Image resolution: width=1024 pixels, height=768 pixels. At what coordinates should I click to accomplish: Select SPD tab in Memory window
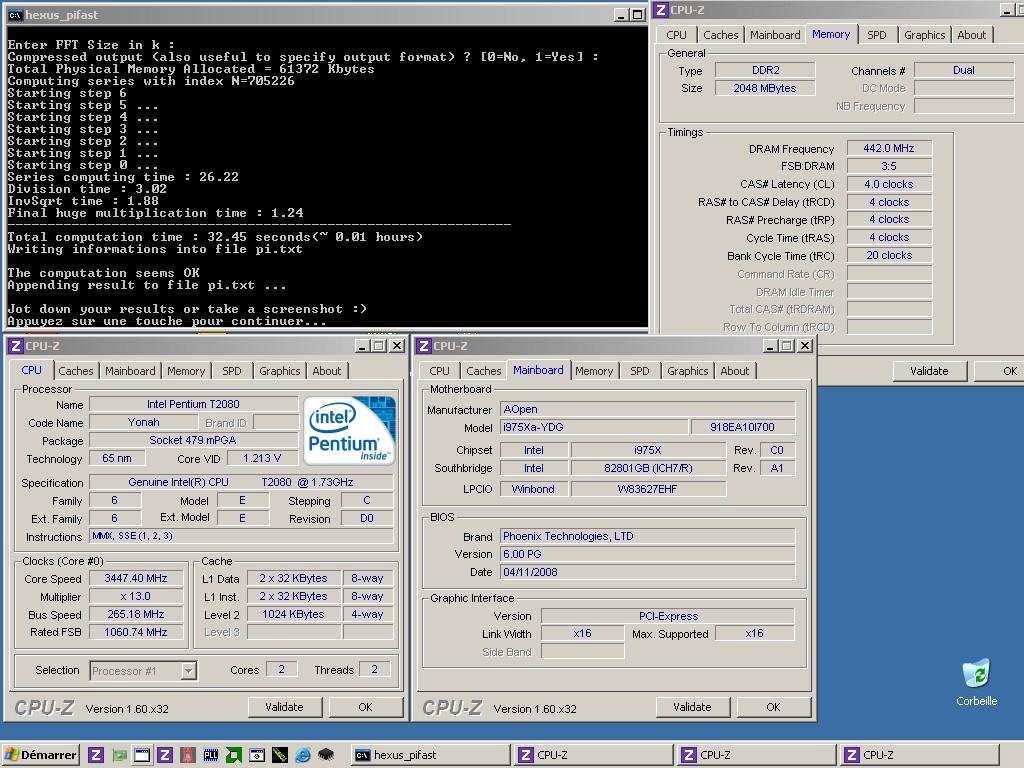[x=876, y=35]
